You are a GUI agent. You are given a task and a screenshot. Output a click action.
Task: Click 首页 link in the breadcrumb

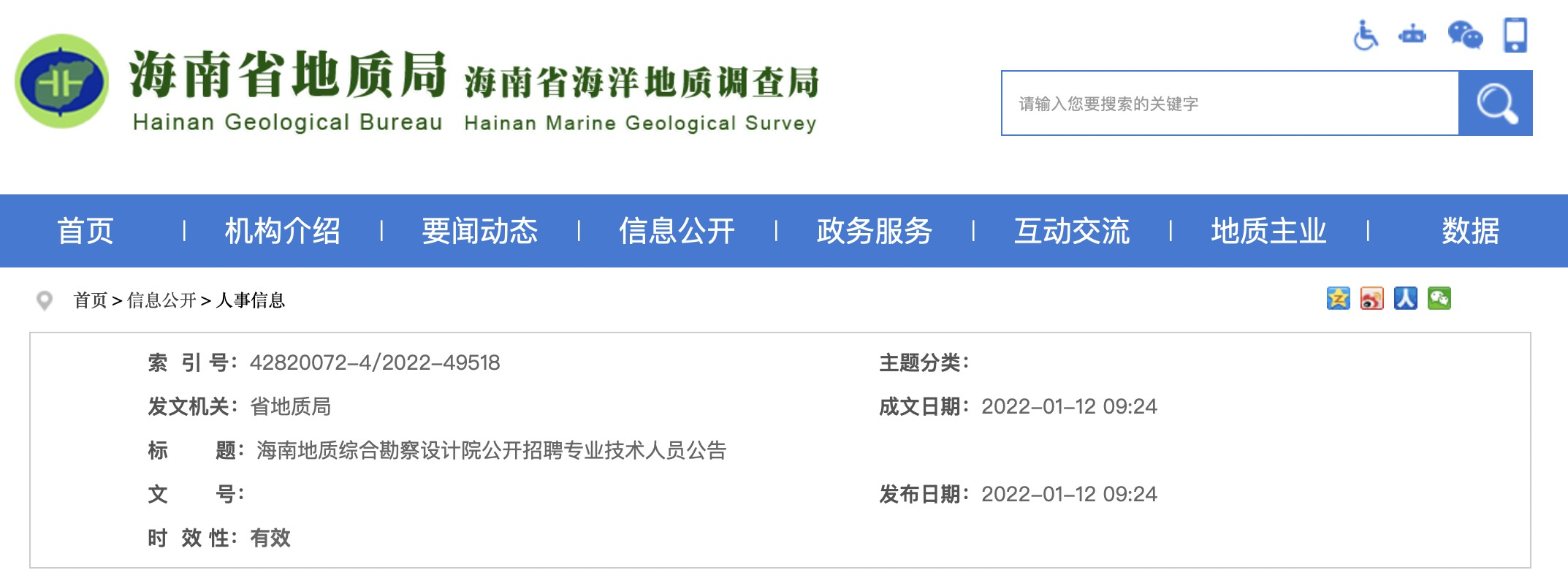[x=90, y=300]
